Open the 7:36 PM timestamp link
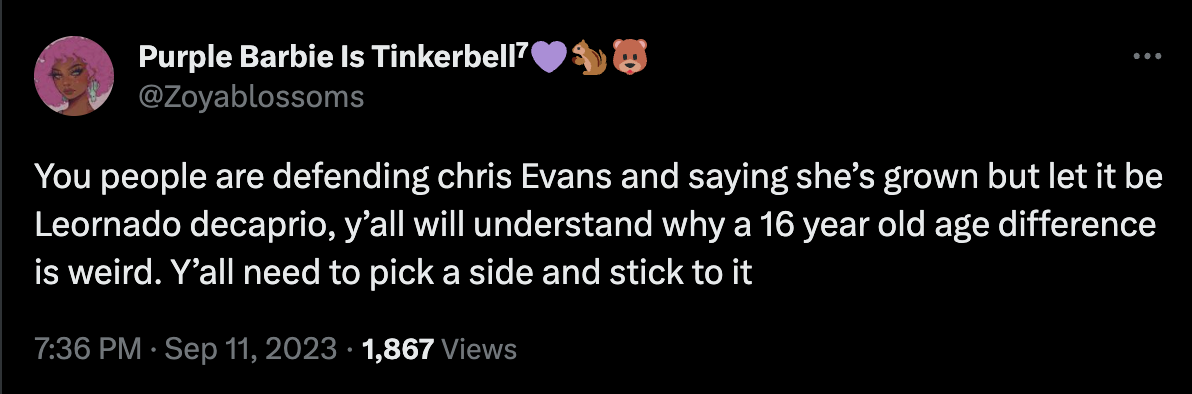The width and height of the screenshot is (1192, 394). coord(88,350)
